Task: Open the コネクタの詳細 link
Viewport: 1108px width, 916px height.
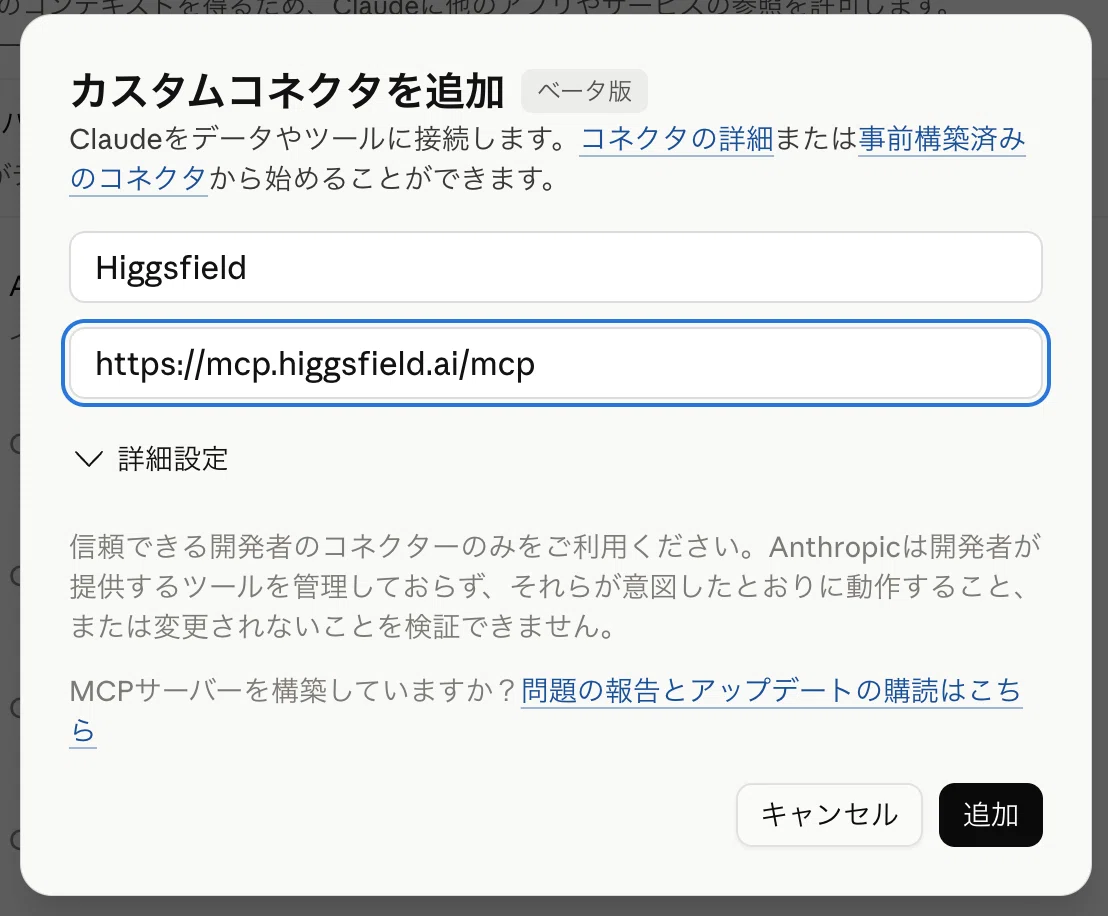Action: click(676, 139)
